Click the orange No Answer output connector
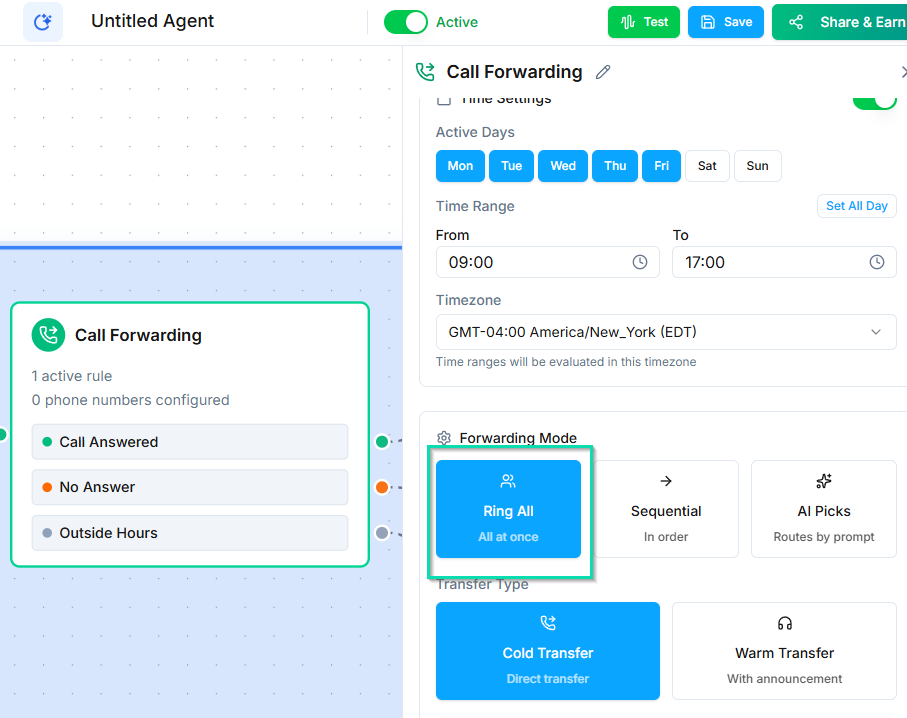The height and width of the screenshot is (718, 907). (x=382, y=487)
